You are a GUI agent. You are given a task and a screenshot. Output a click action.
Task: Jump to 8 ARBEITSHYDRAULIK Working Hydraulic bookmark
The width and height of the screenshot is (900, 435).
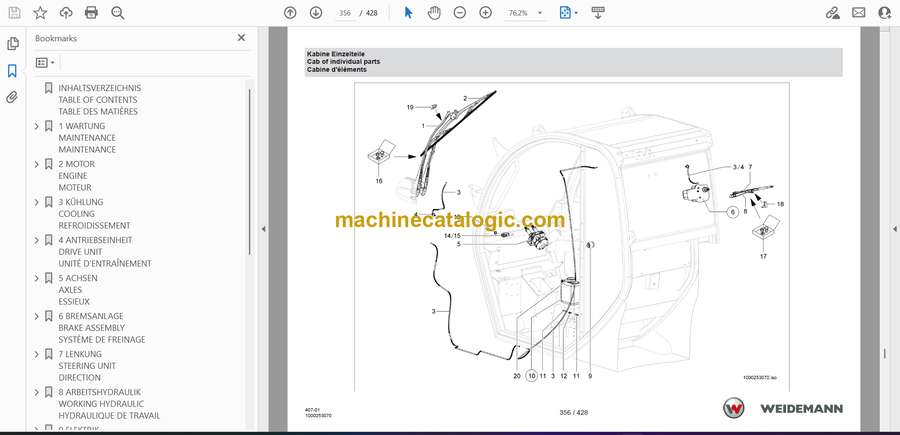point(109,403)
